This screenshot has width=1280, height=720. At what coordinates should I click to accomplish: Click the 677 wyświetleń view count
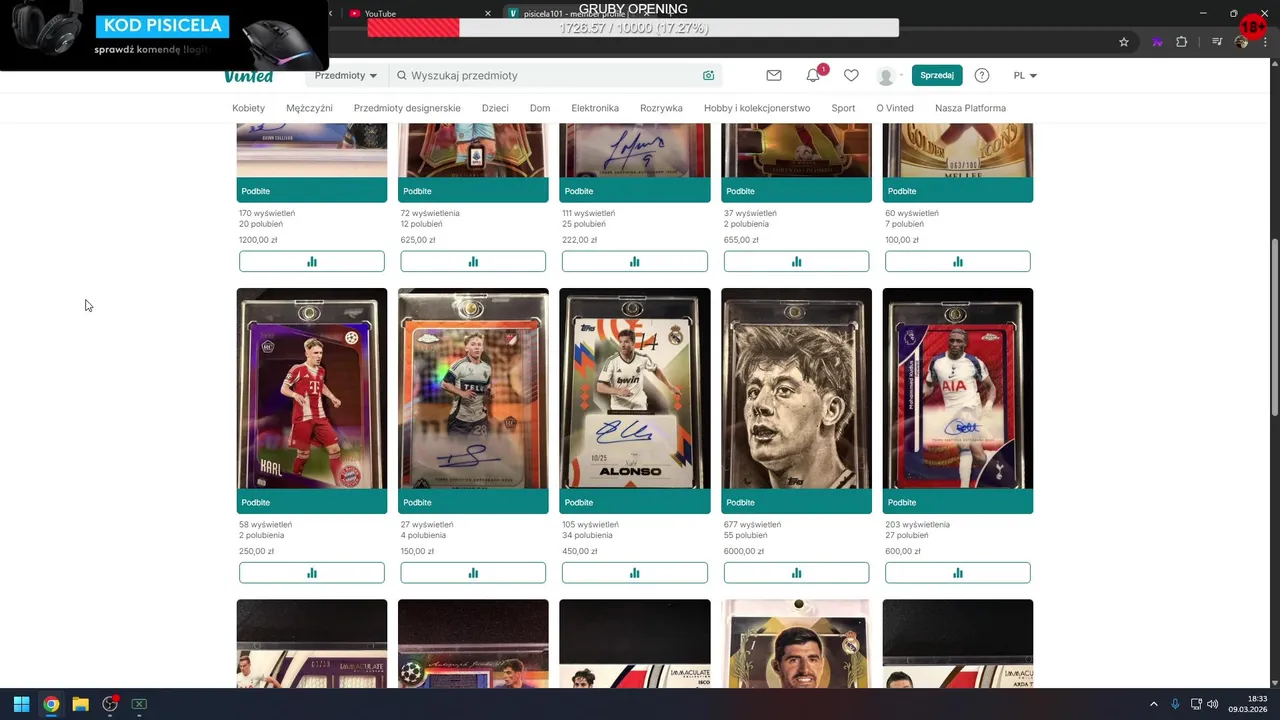[752, 524]
